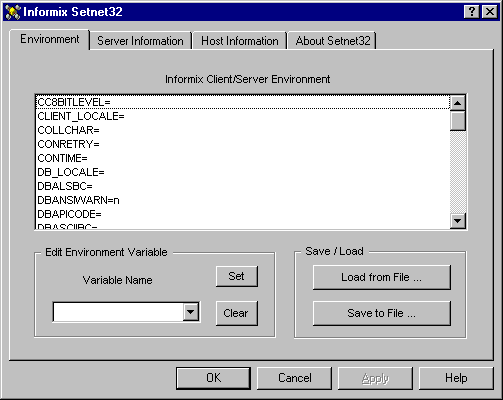
Task: Open the About Setnet32 tab
Action: coord(333,41)
